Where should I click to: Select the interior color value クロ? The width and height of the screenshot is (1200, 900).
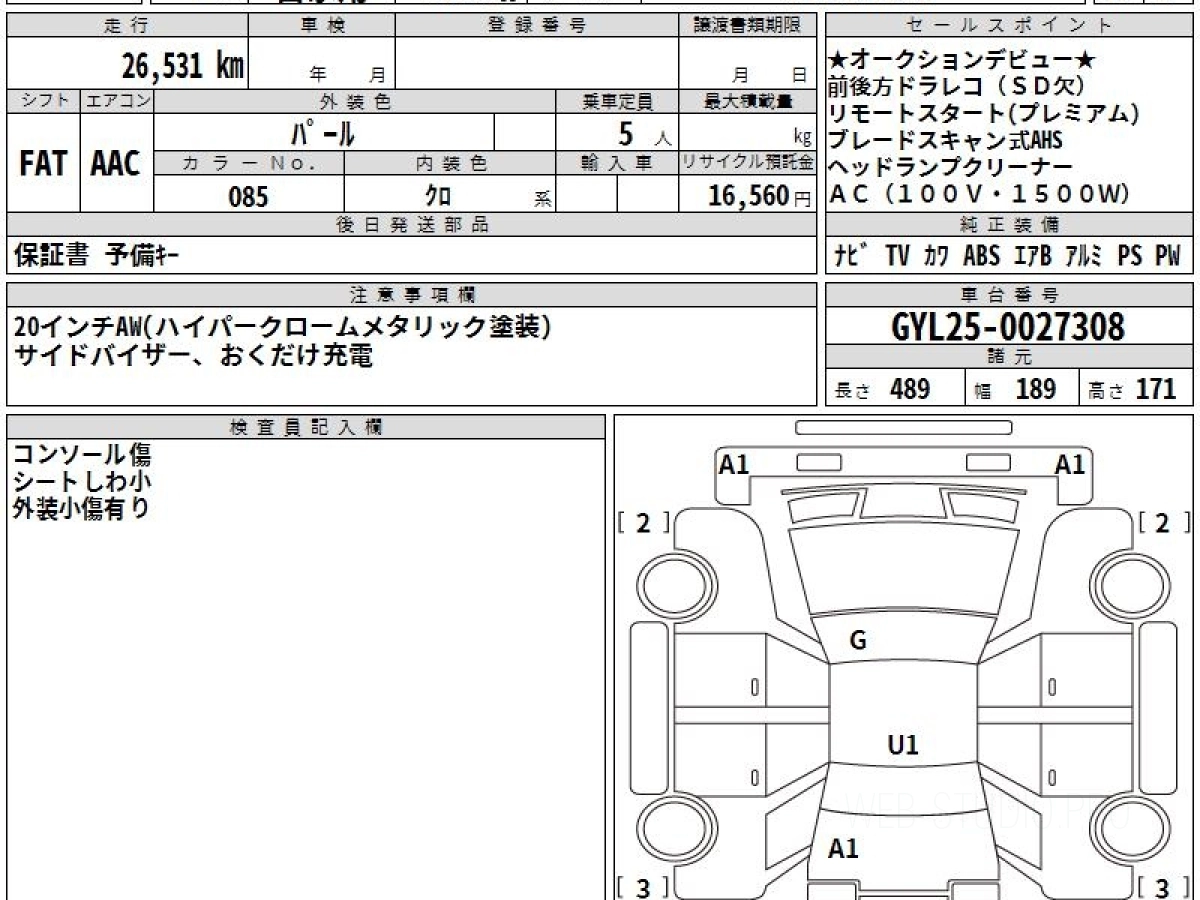438,196
